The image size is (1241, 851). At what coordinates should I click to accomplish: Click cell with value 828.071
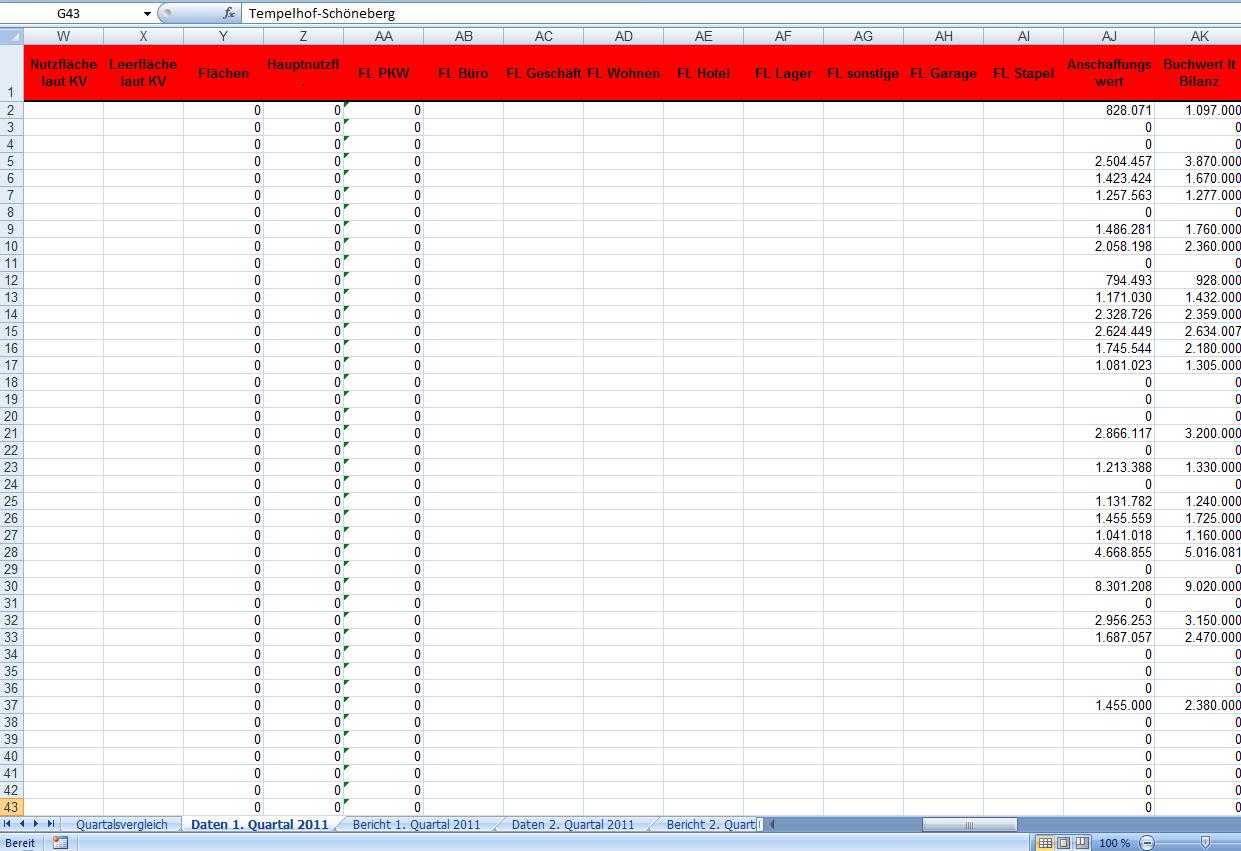[x=1109, y=110]
